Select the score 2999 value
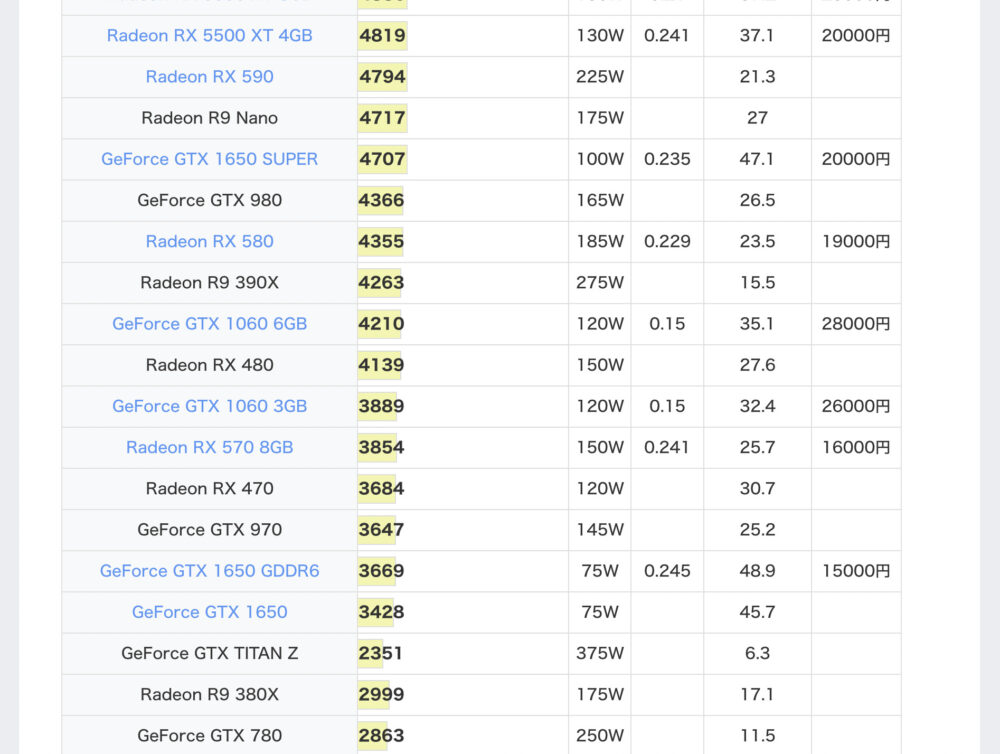 pyautogui.click(x=381, y=694)
